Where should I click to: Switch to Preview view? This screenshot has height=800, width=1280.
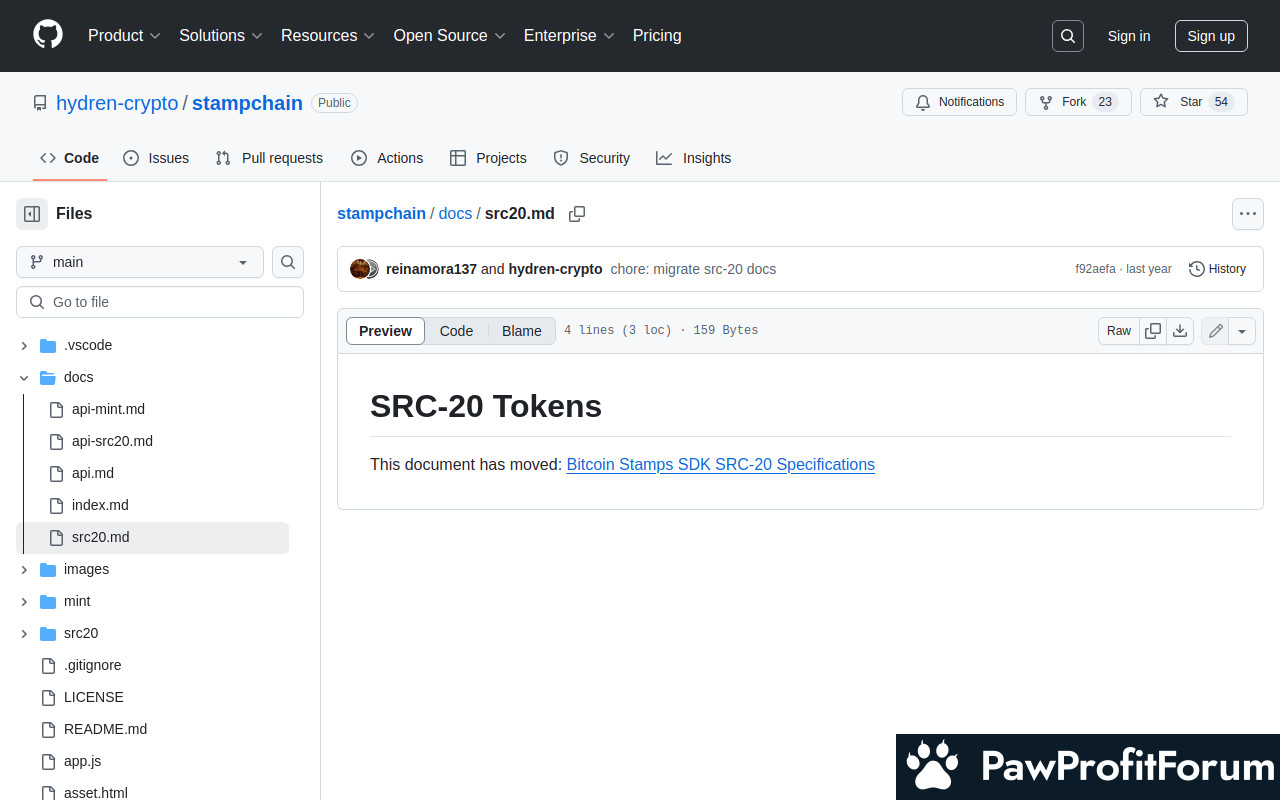point(385,331)
